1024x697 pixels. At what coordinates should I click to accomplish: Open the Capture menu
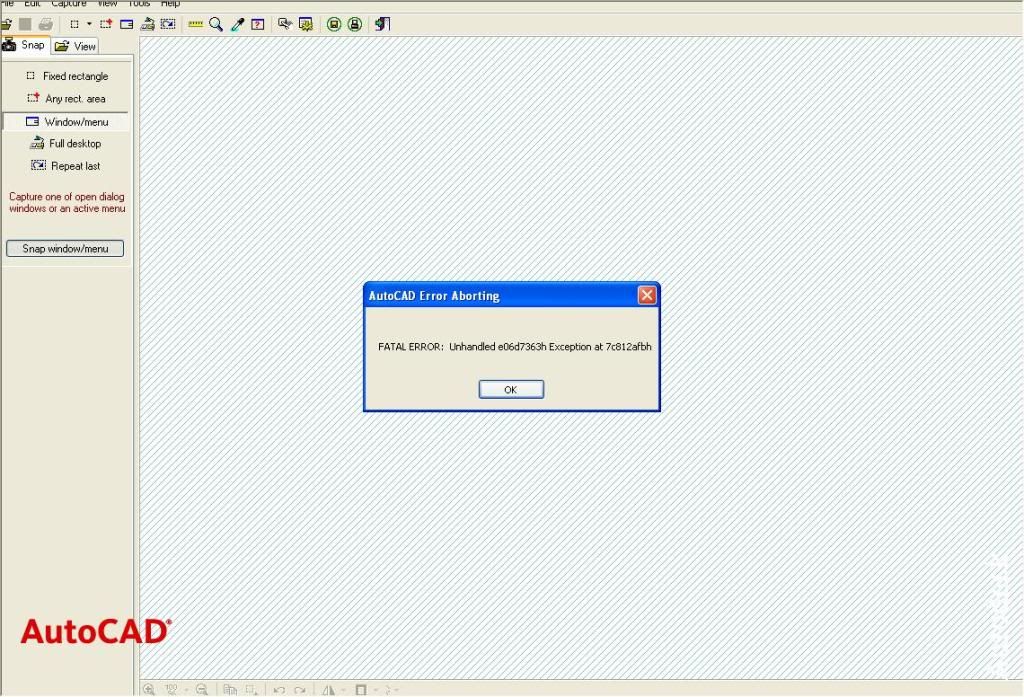69,4
